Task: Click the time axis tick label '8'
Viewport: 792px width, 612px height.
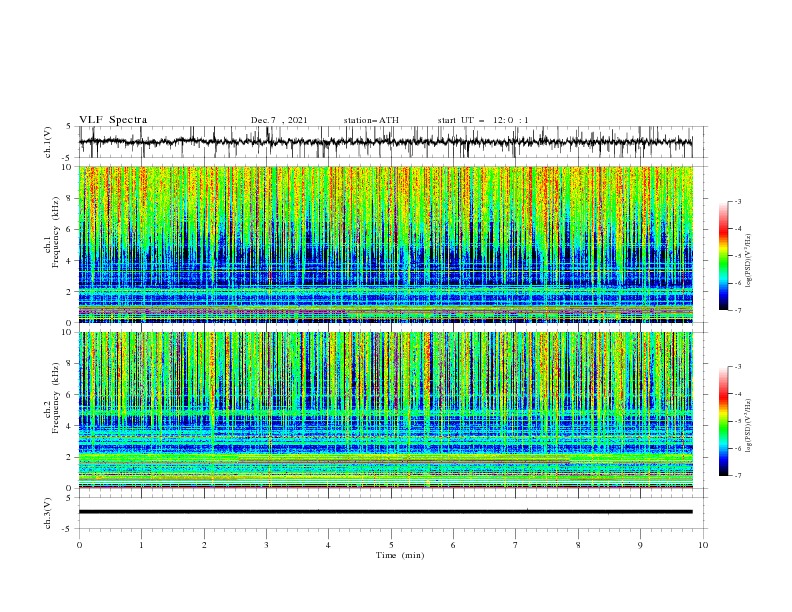Action: [578, 545]
